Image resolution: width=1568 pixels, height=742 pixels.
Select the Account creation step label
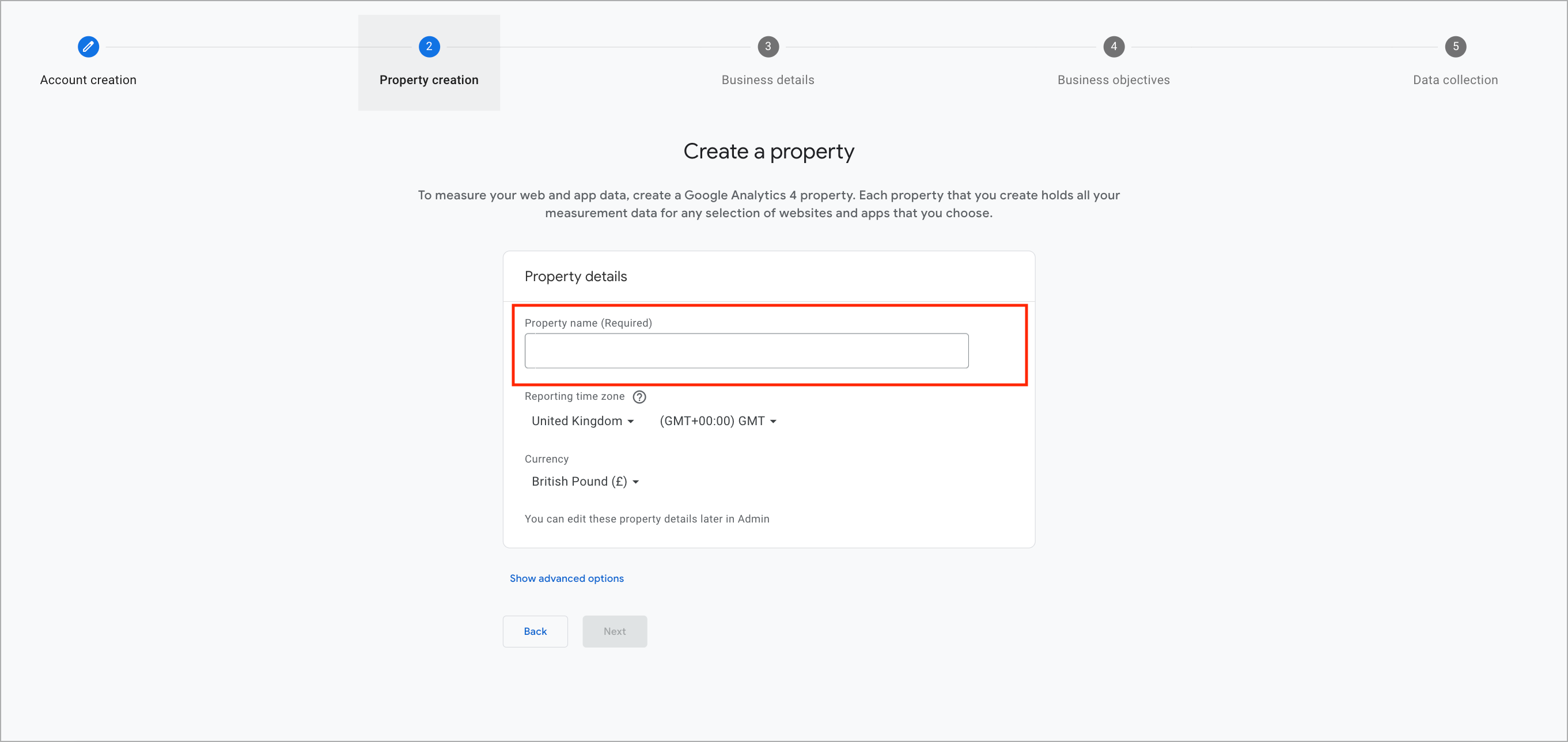[88, 79]
